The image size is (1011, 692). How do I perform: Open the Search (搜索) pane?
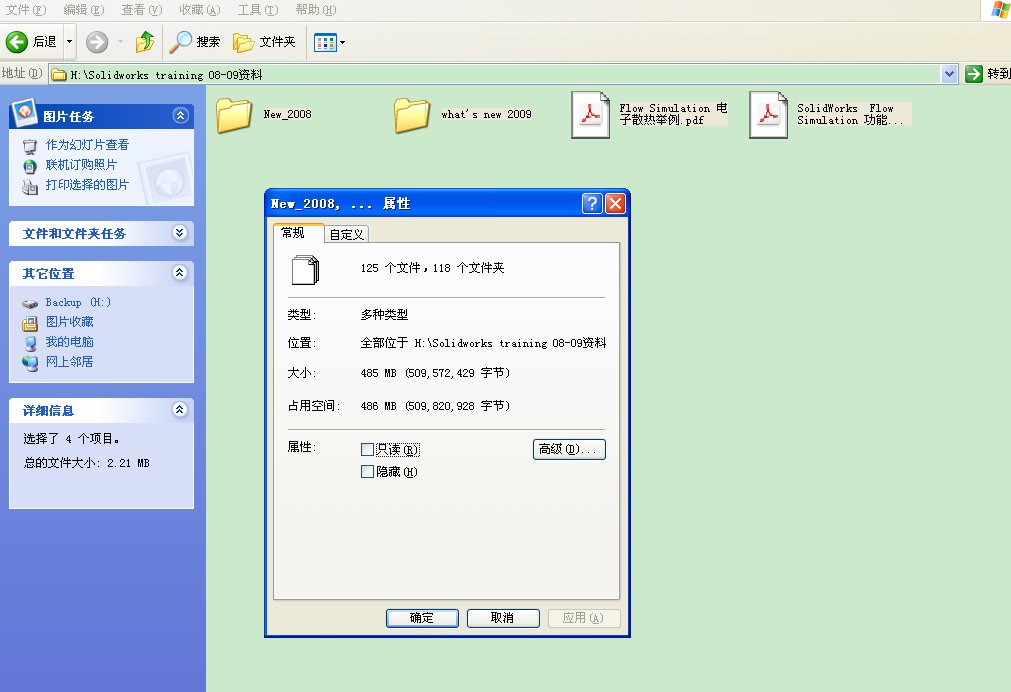point(195,42)
